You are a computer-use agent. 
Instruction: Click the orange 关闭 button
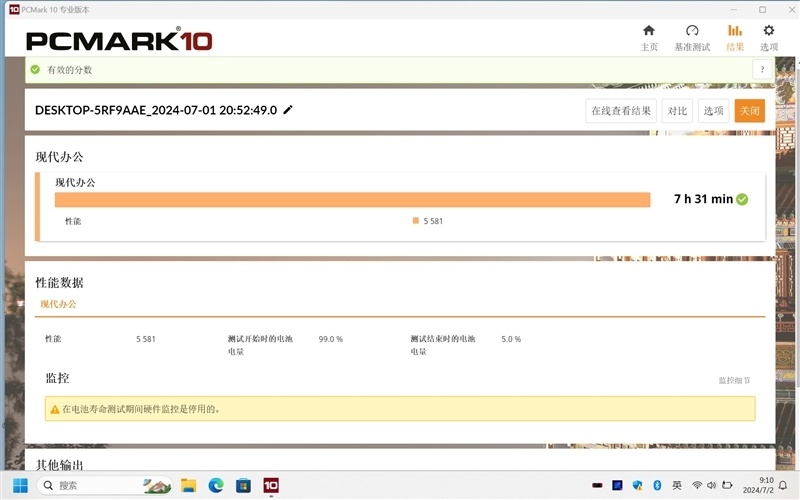click(x=749, y=111)
